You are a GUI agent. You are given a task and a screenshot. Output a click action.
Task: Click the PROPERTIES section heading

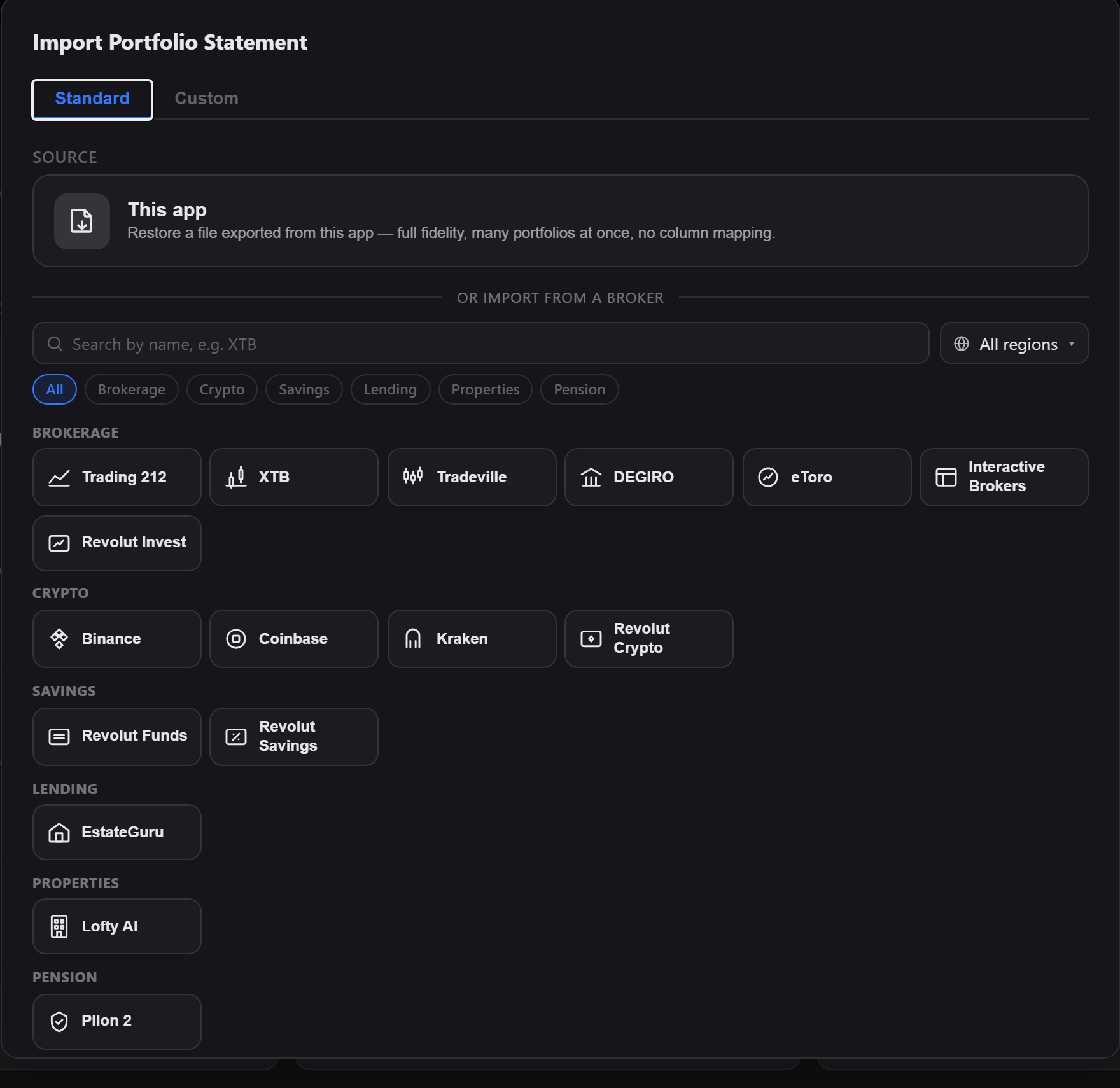click(x=76, y=883)
